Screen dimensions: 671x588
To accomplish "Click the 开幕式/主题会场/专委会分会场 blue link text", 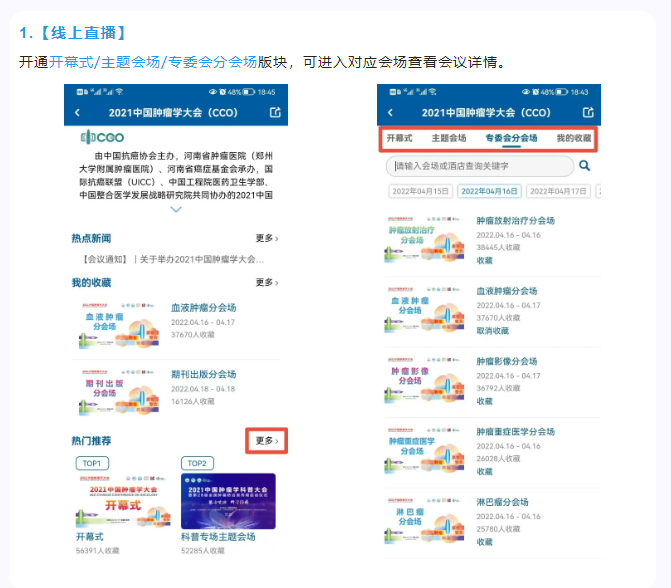I will point(153,62).
